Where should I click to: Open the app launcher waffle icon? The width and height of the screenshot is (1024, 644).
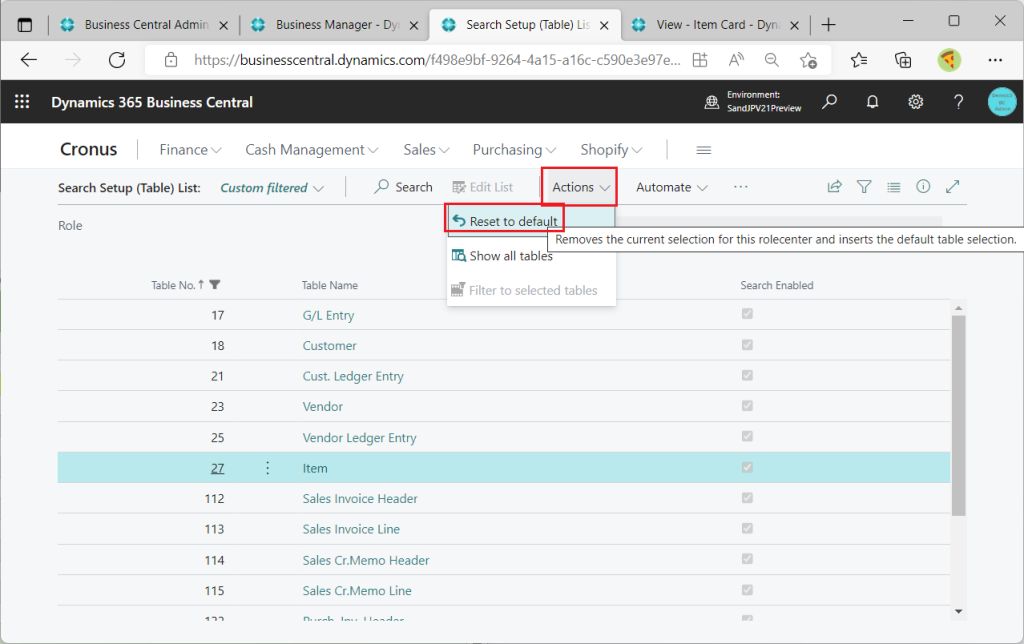[22, 102]
